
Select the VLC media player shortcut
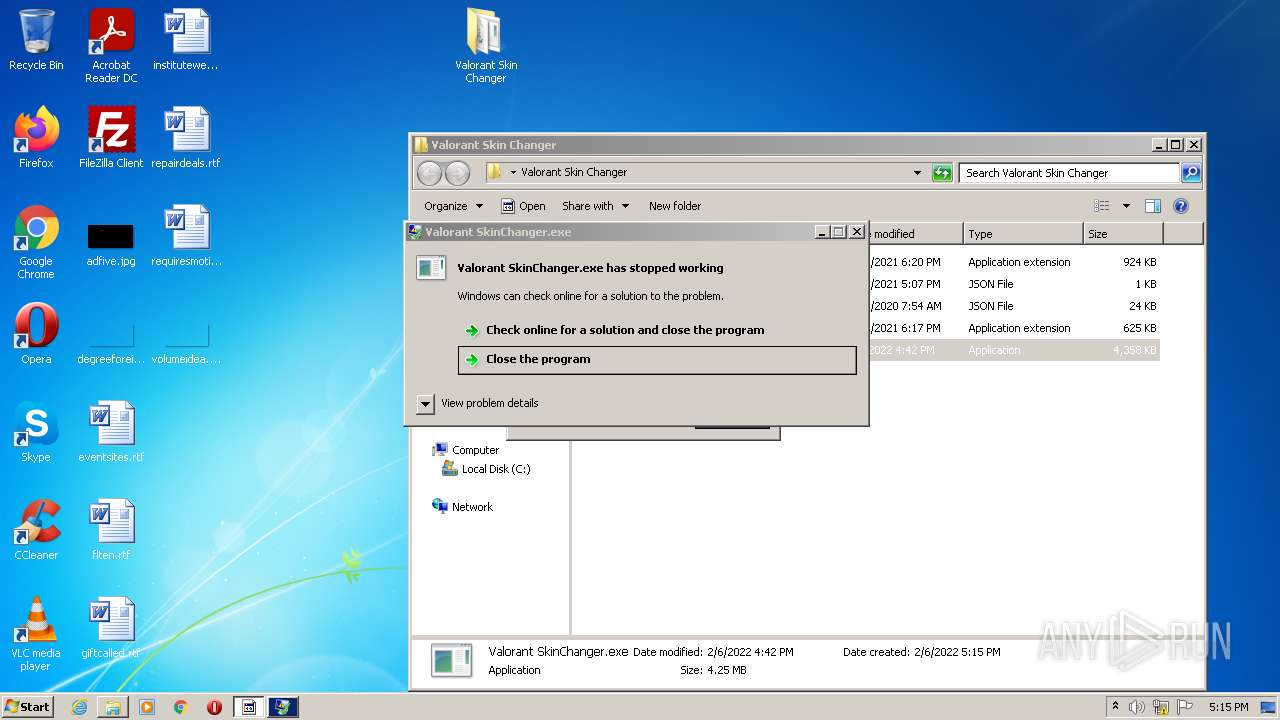(x=36, y=633)
